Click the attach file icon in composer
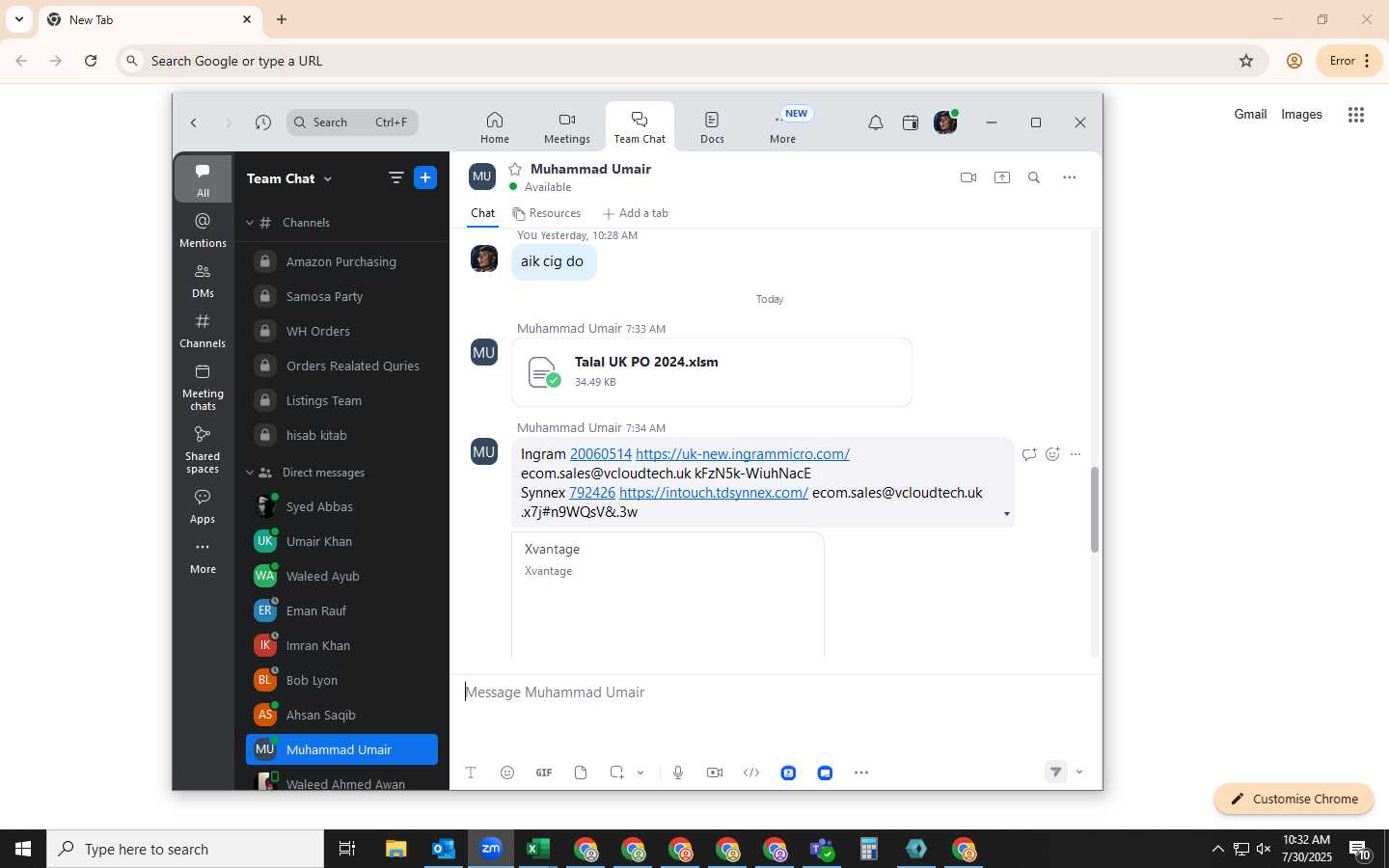 (x=581, y=773)
